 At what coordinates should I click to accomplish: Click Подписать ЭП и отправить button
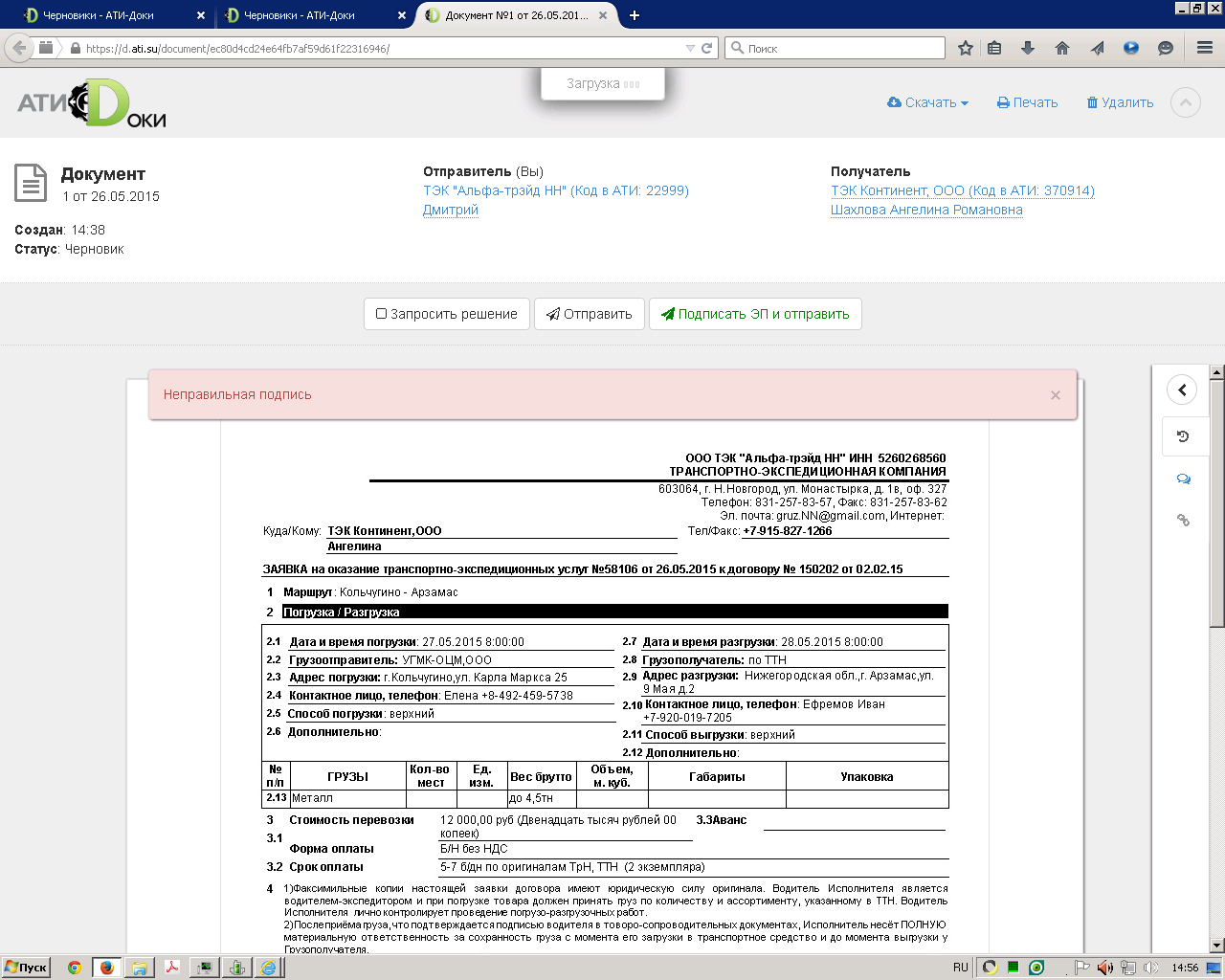pos(755,314)
